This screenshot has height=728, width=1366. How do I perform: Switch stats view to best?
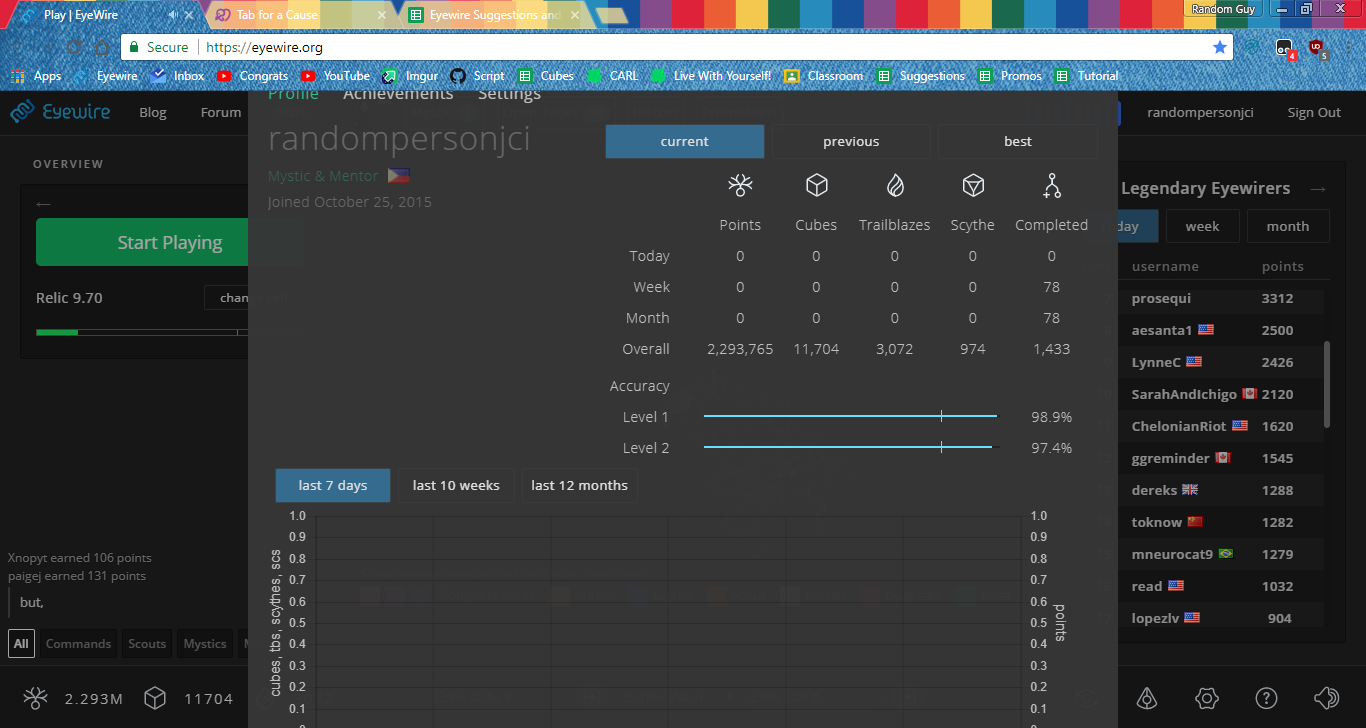tap(1017, 142)
